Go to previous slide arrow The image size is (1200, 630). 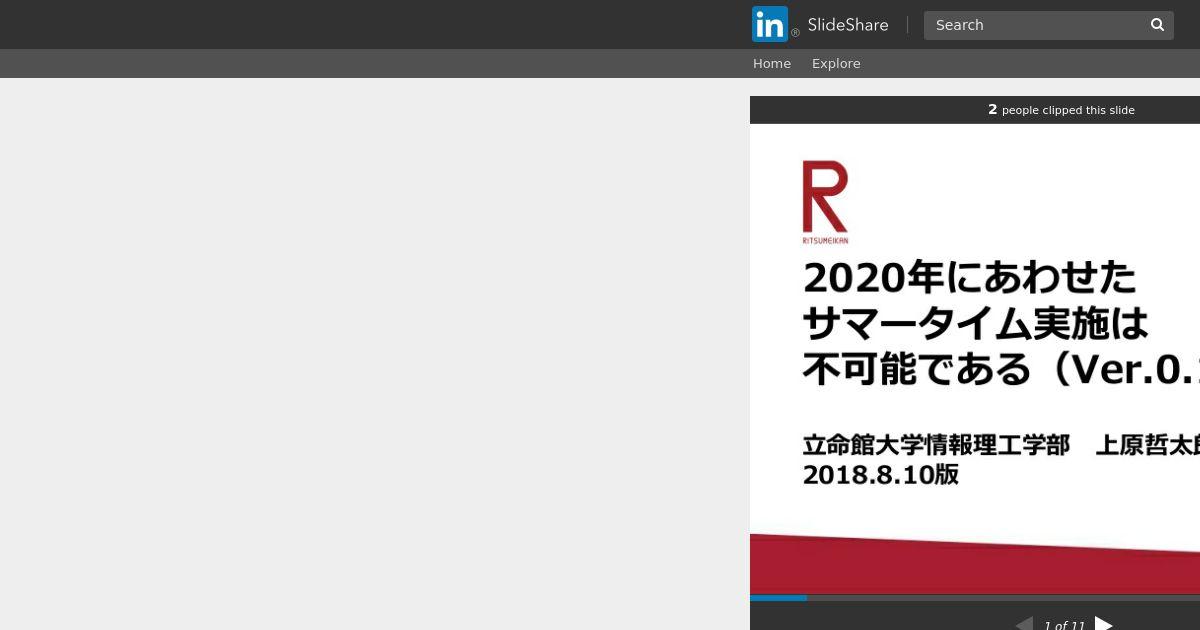pyautogui.click(x=1024, y=624)
